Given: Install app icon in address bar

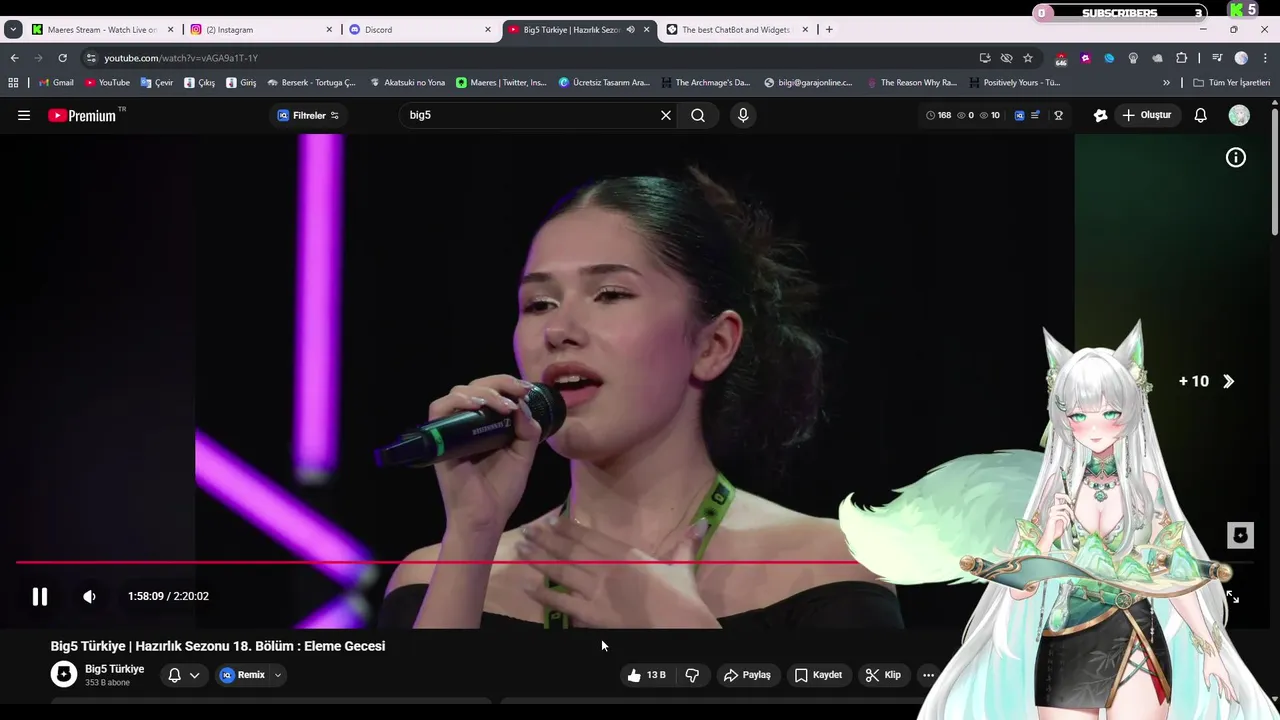Looking at the screenshot, I should (985, 58).
